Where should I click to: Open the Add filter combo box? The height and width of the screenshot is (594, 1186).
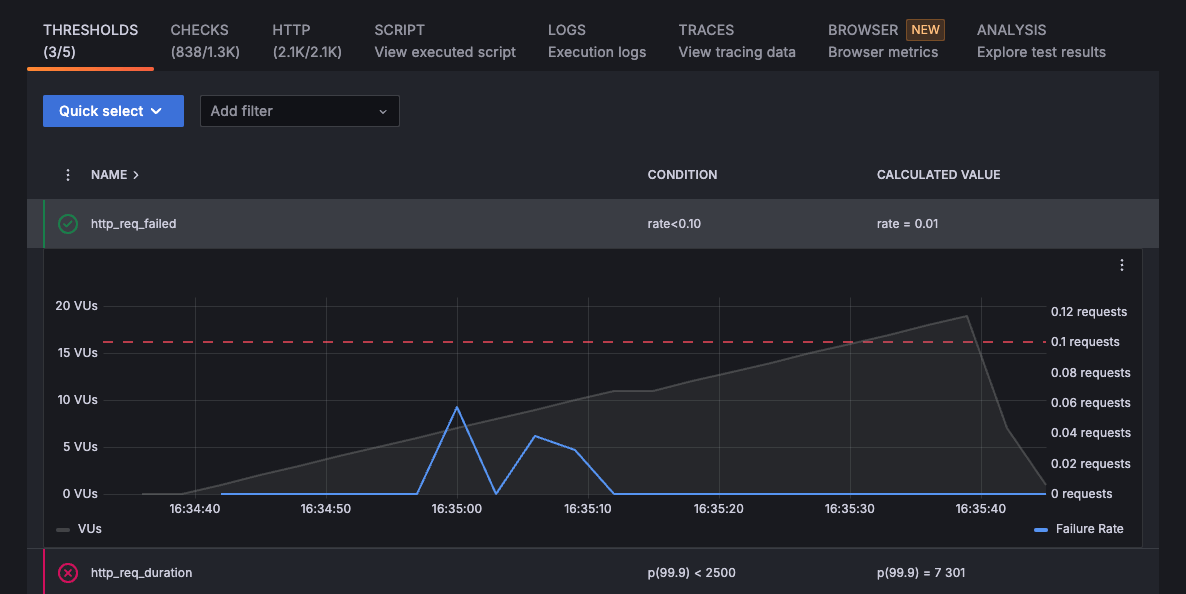pos(299,111)
